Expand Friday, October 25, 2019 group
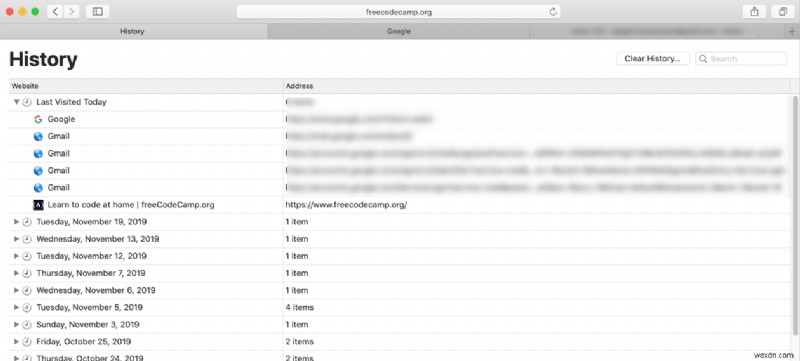The image size is (800, 361). 16,342
